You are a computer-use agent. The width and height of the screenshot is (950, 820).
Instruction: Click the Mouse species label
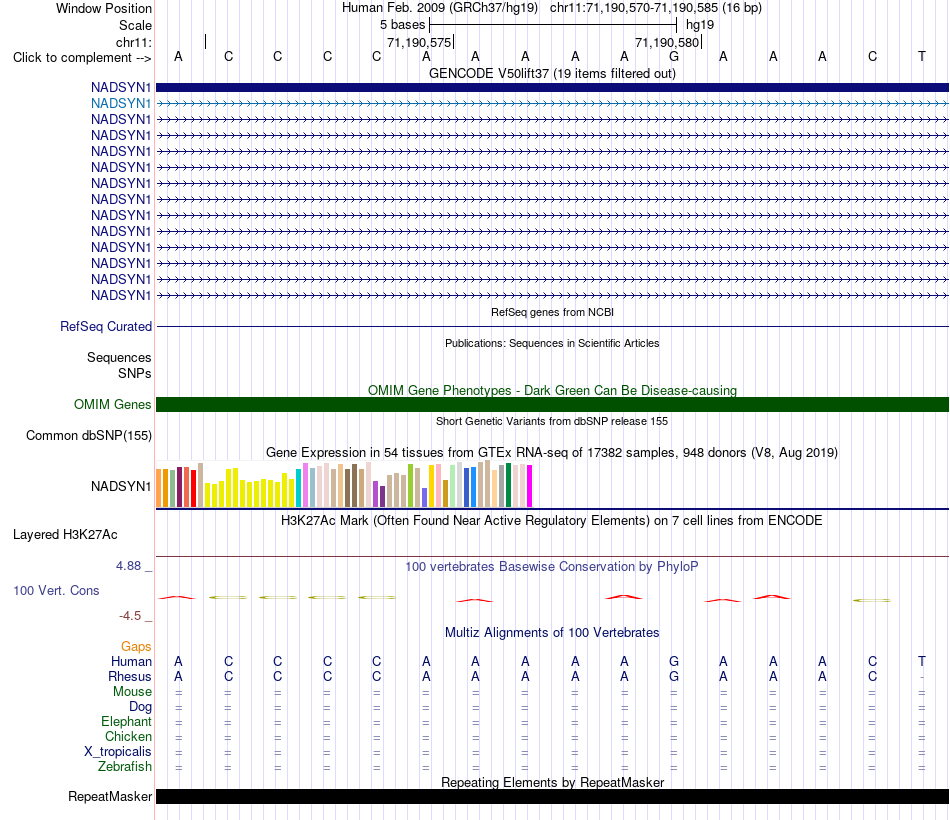point(132,692)
